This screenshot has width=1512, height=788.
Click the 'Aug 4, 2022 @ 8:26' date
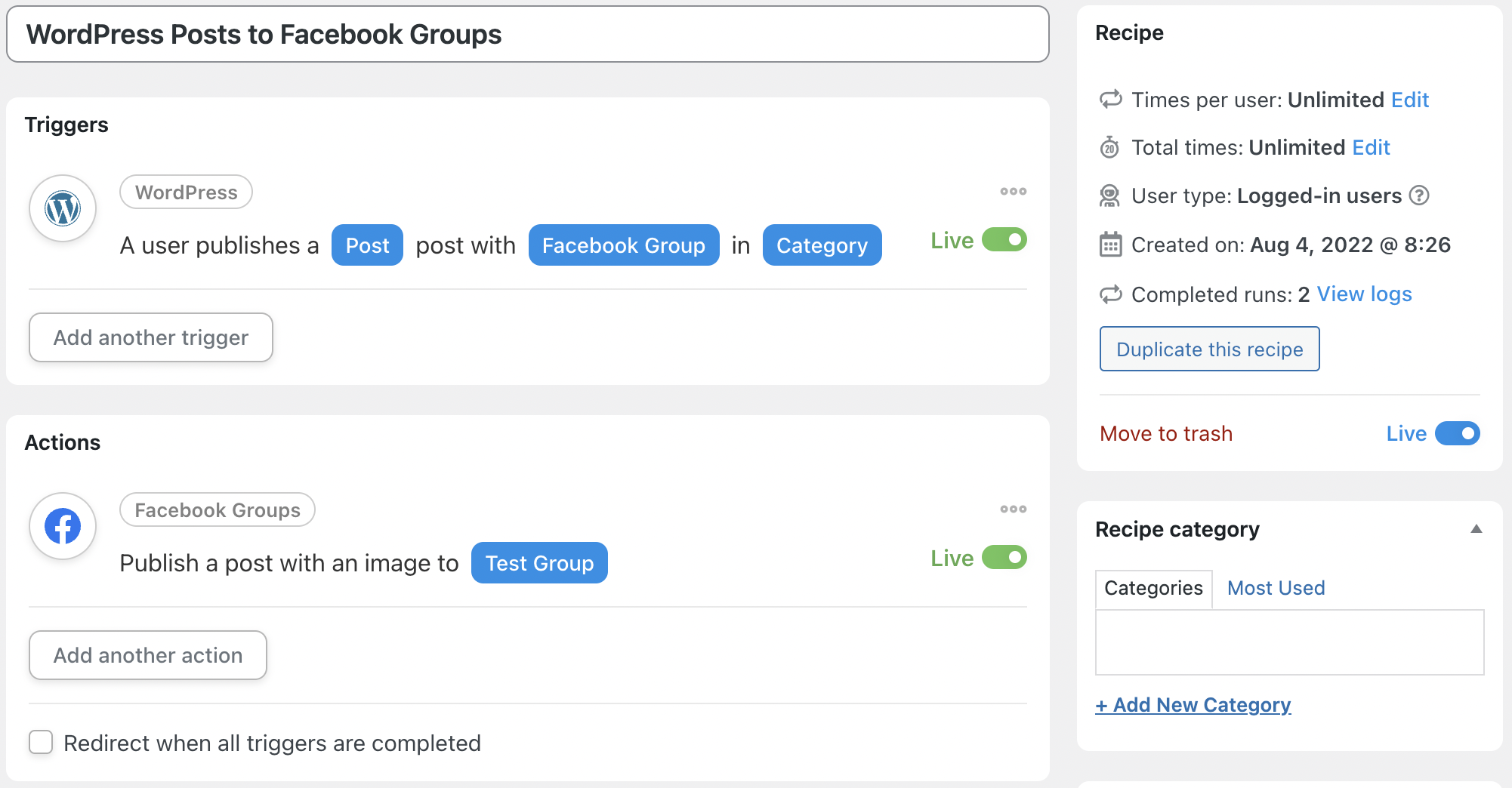point(1350,245)
